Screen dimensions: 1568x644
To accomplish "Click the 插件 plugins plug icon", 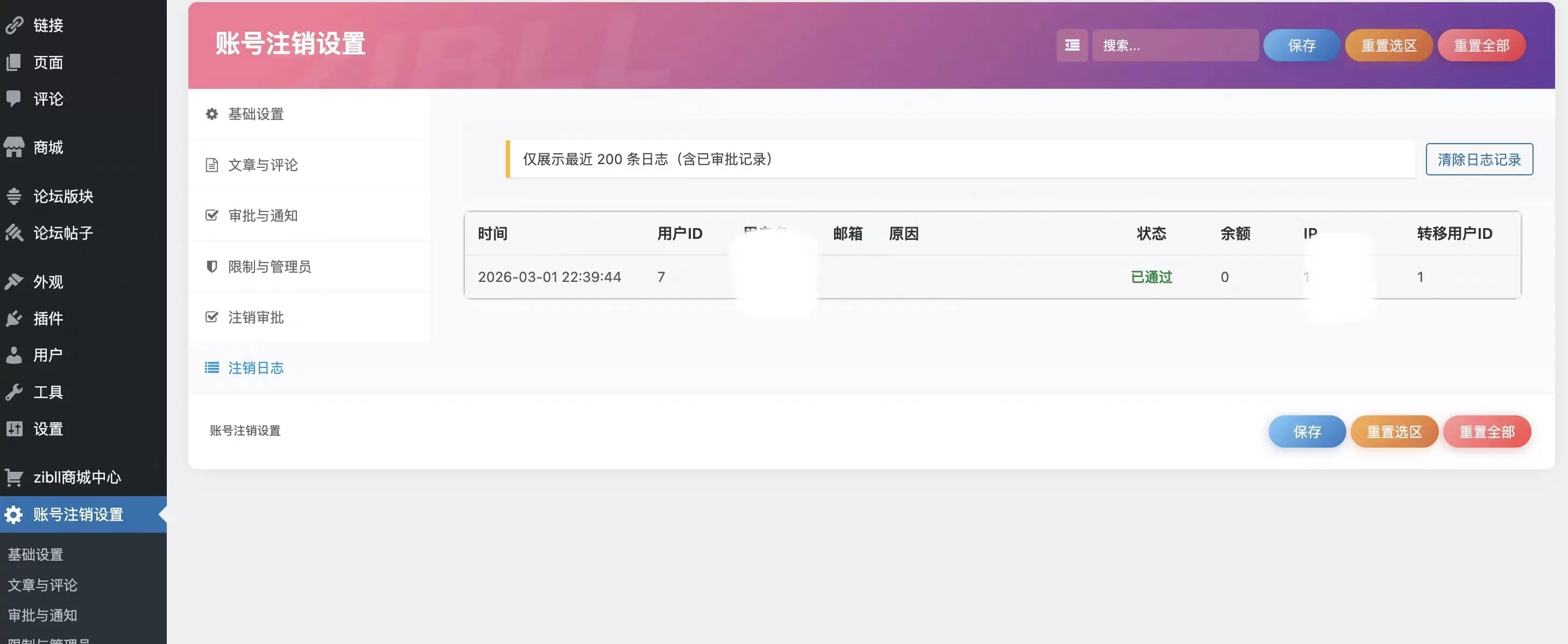I will pos(13,319).
